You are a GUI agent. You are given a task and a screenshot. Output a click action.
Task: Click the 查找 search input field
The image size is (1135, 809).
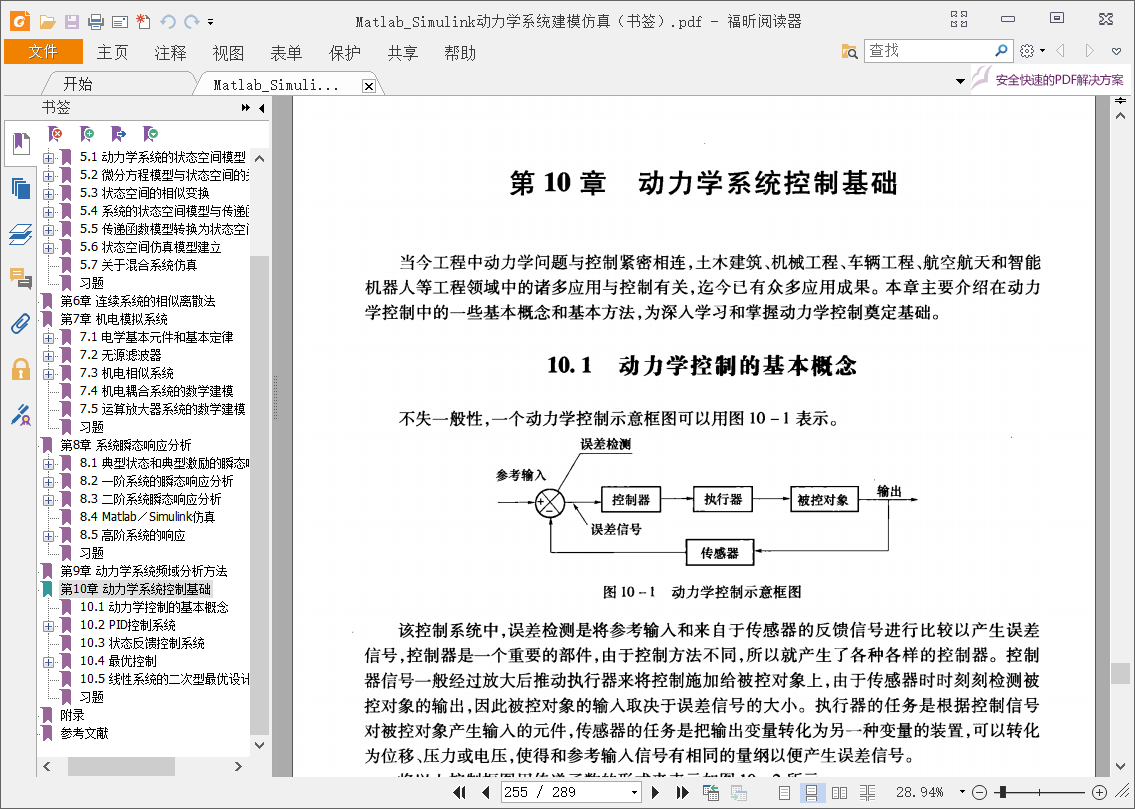(929, 51)
